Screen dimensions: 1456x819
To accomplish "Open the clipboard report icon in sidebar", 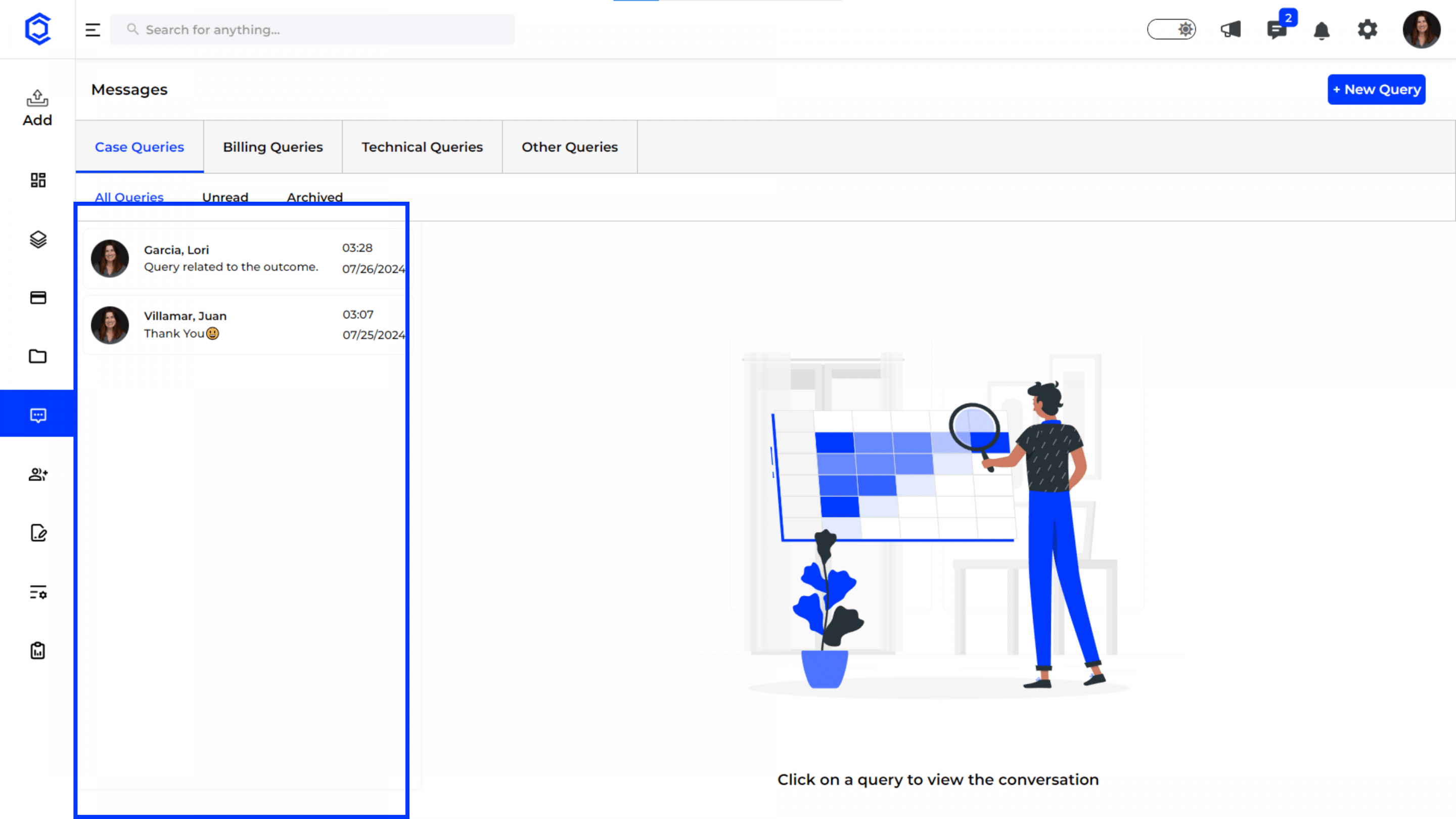I will coord(38,651).
